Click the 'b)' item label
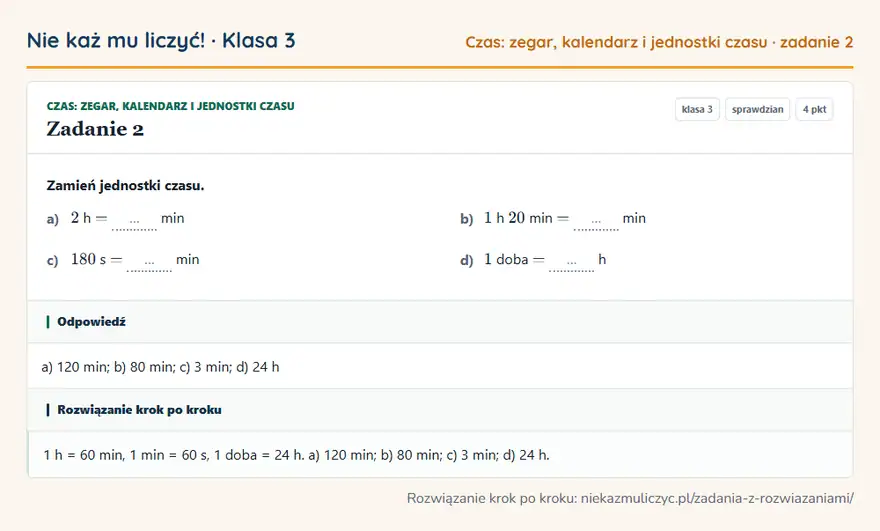Image resolution: width=880 pixels, height=531 pixels. click(x=466, y=219)
